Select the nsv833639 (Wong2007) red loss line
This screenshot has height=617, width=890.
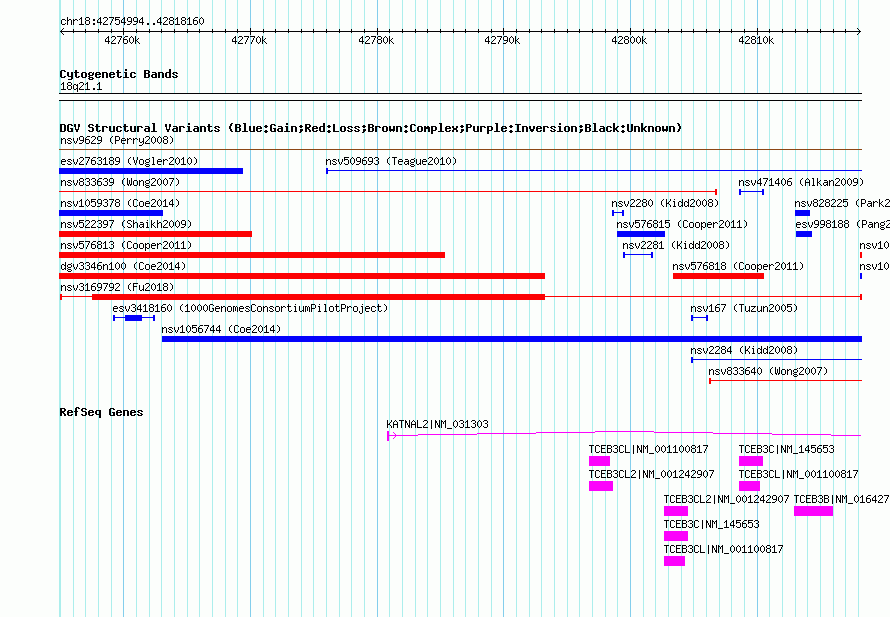point(388,192)
